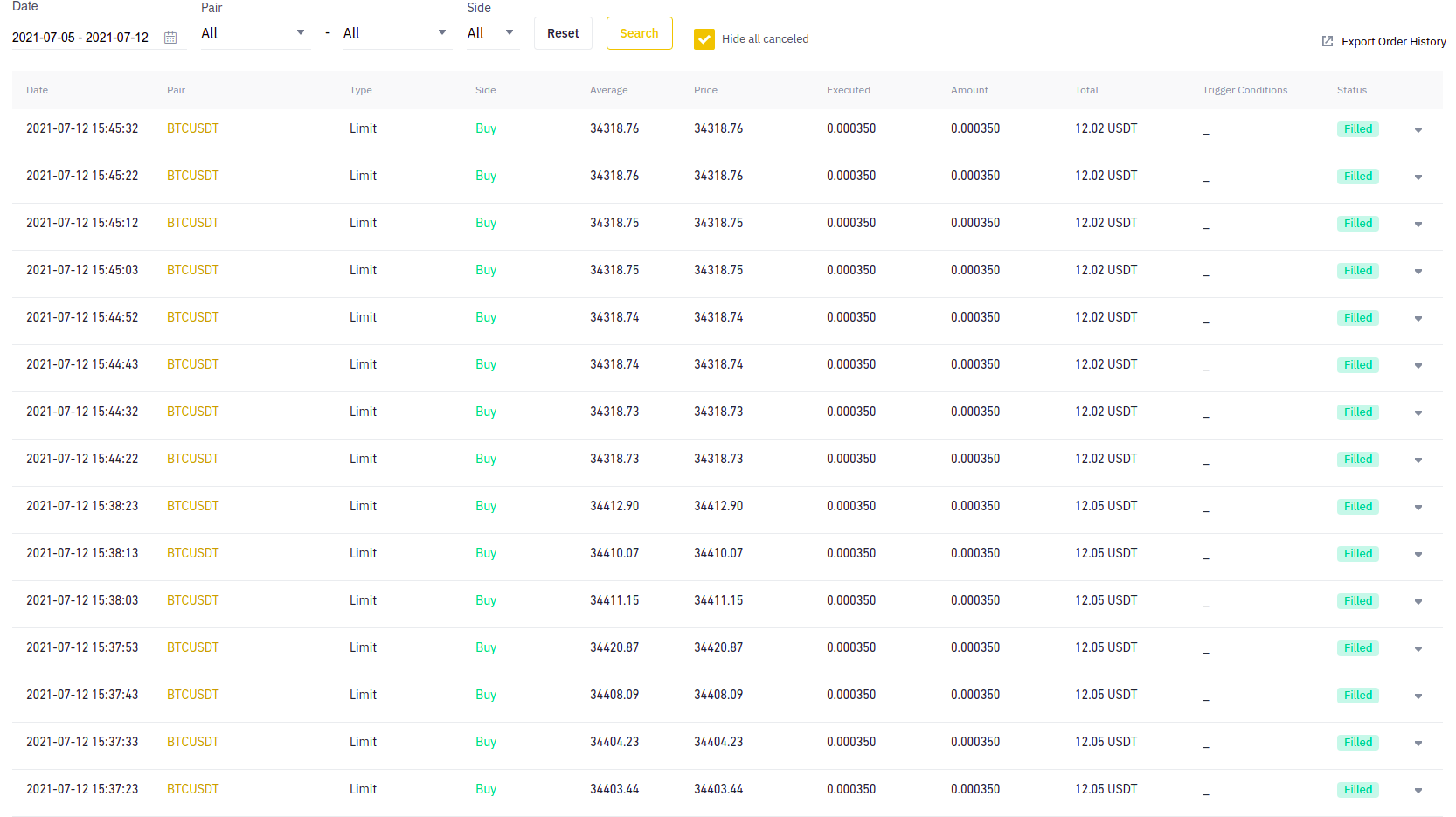This screenshot has width=1456, height=817.
Task: Open the Pair dropdown showing All
Action: (255, 33)
